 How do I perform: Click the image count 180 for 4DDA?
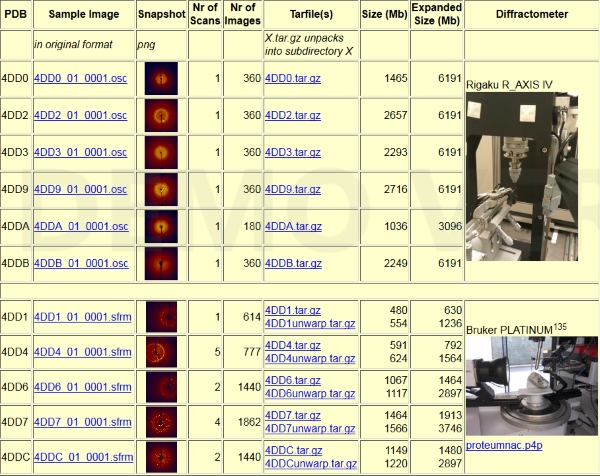coord(252,227)
